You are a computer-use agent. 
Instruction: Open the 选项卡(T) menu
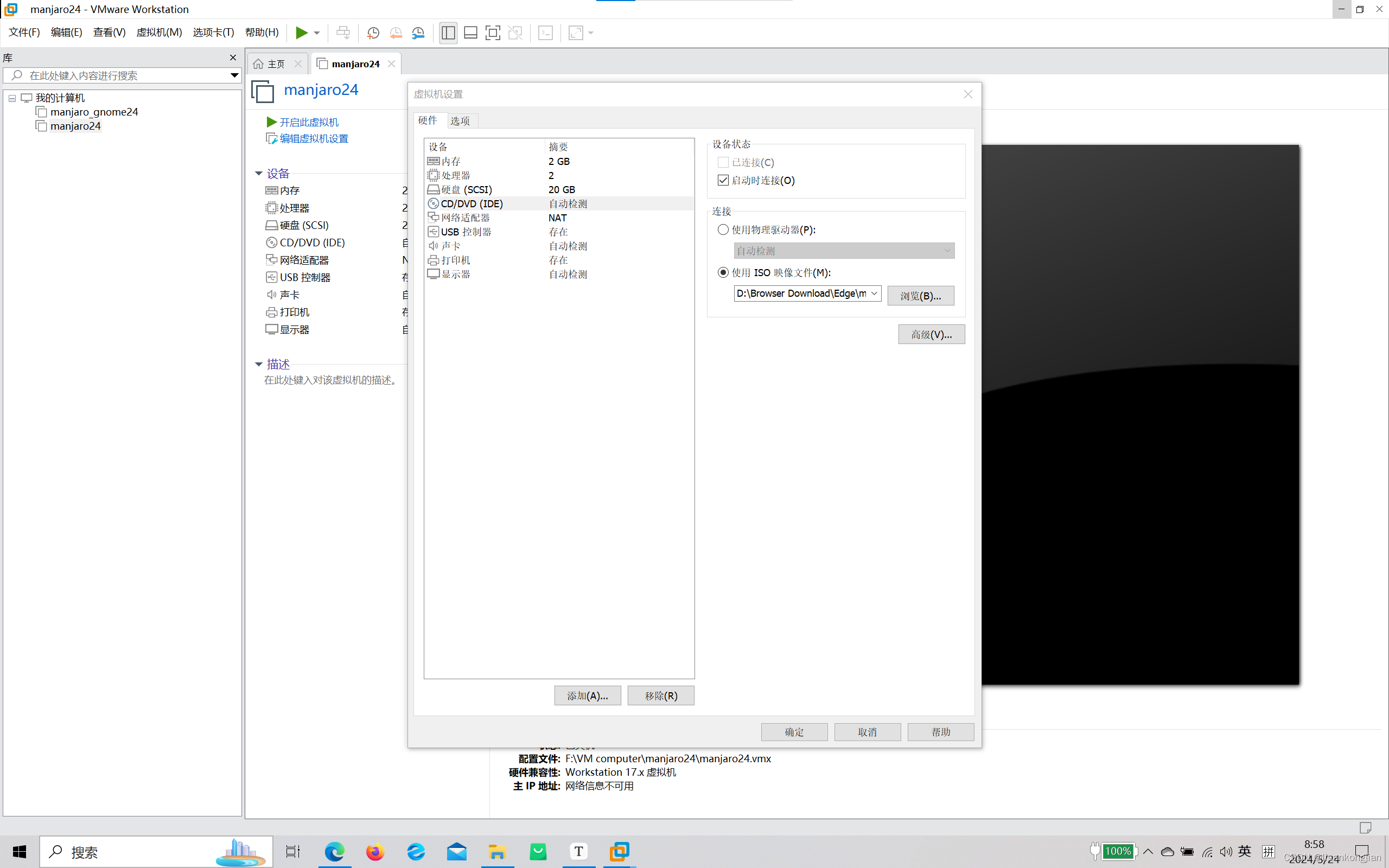point(214,32)
